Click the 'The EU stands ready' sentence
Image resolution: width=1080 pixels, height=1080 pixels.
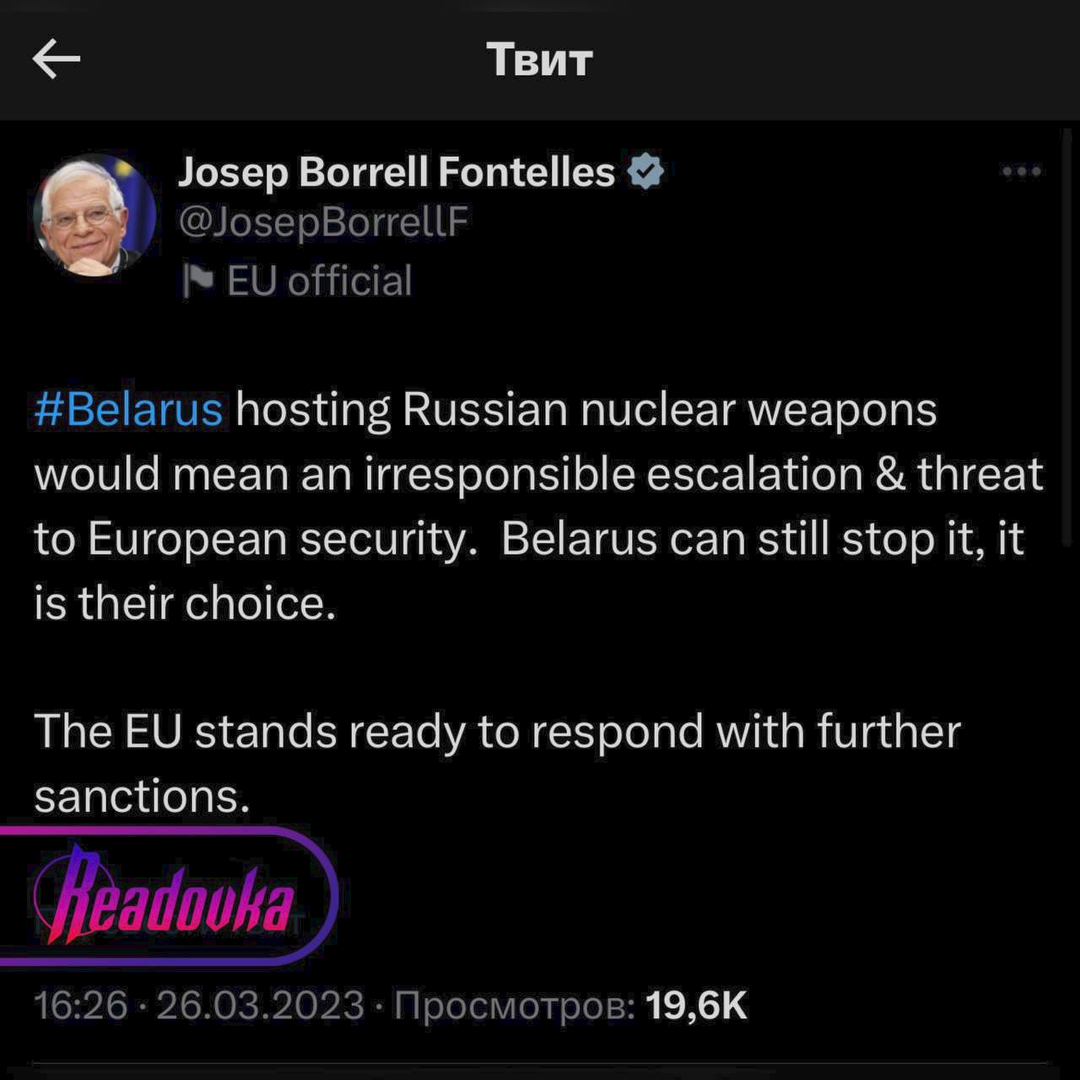pos(497,732)
